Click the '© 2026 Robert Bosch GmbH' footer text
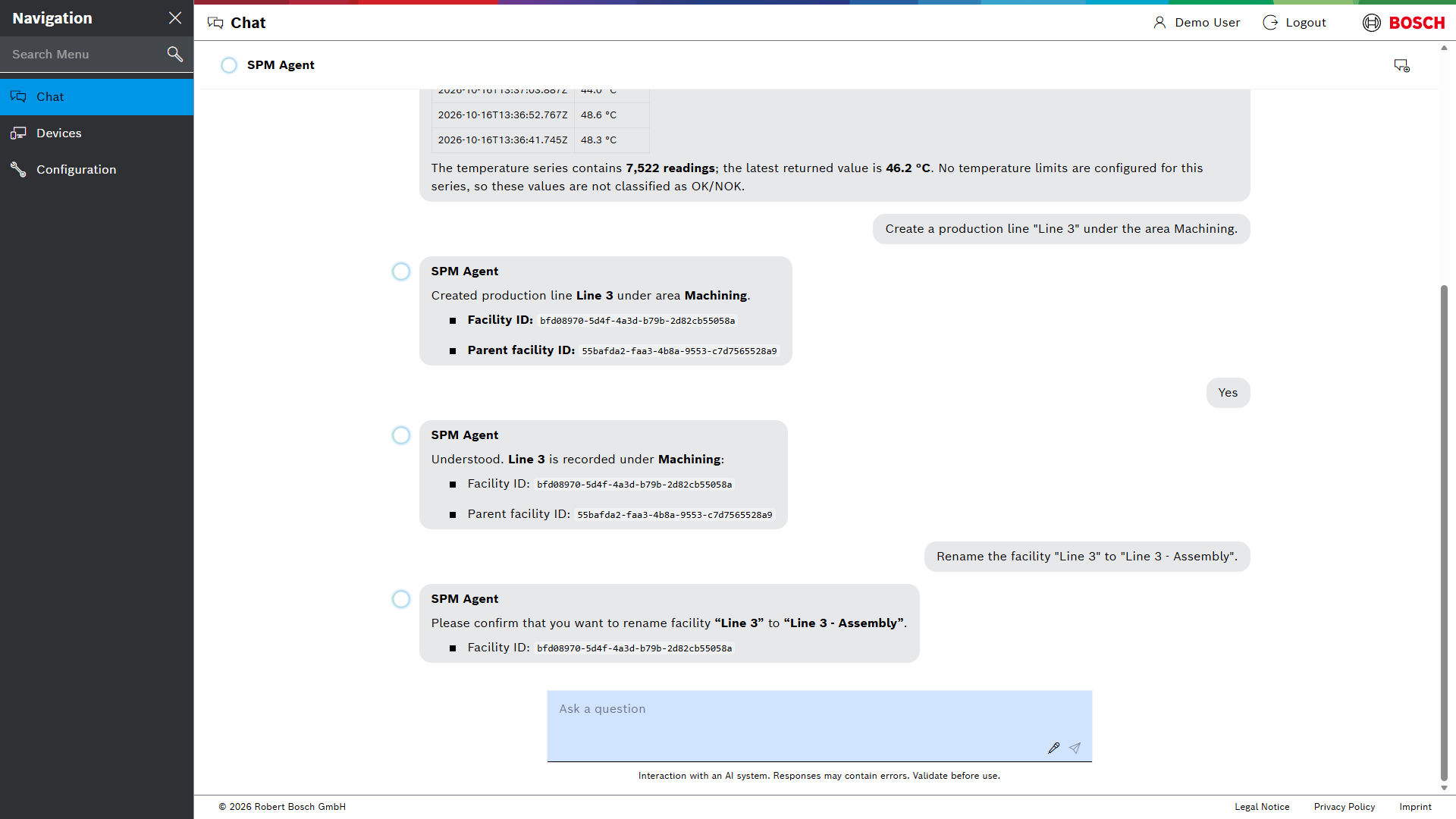Image resolution: width=1456 pixels, height=819 pixels. tap(282, 807)
